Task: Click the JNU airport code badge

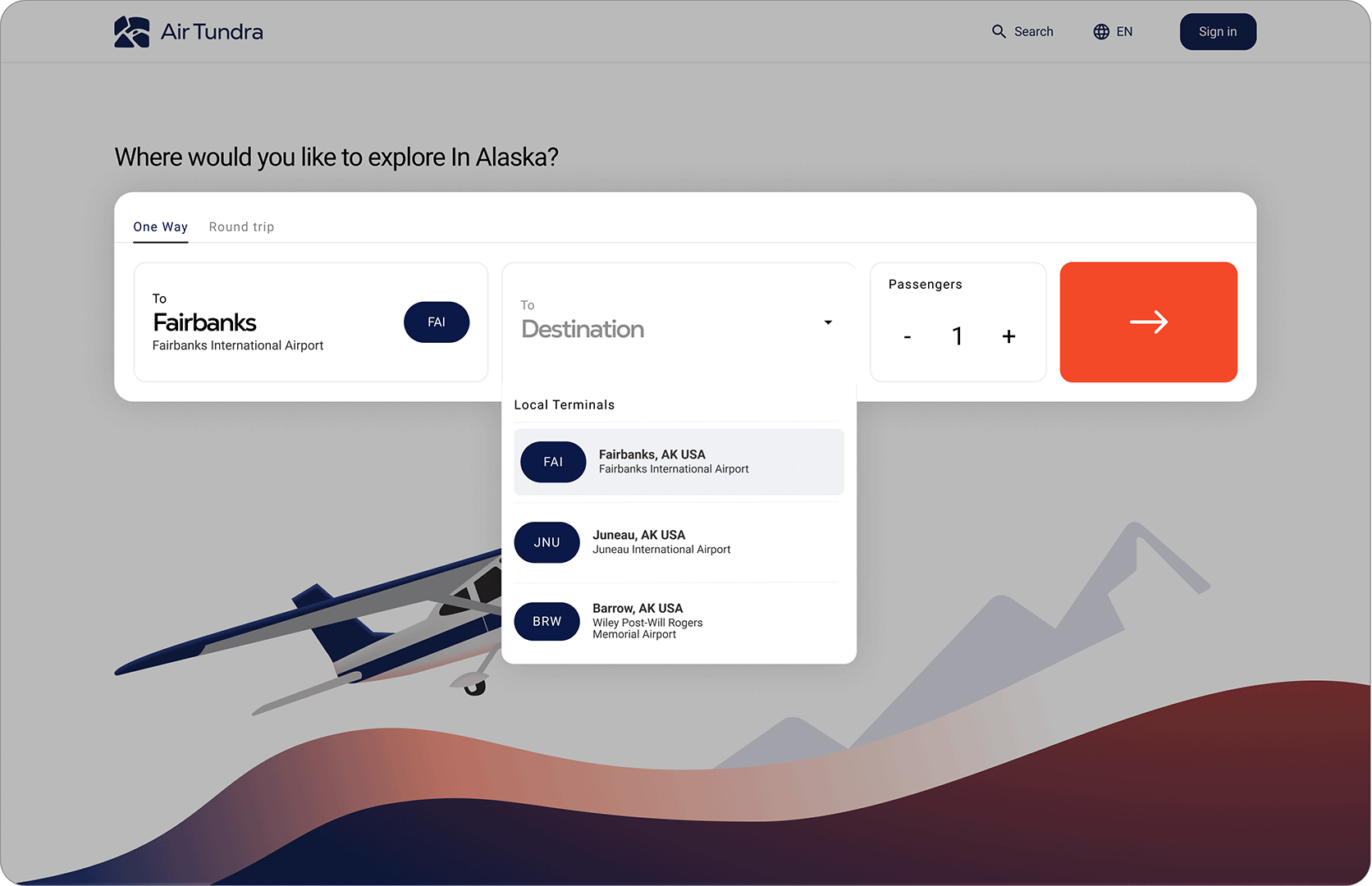Action: pos(547,542)
